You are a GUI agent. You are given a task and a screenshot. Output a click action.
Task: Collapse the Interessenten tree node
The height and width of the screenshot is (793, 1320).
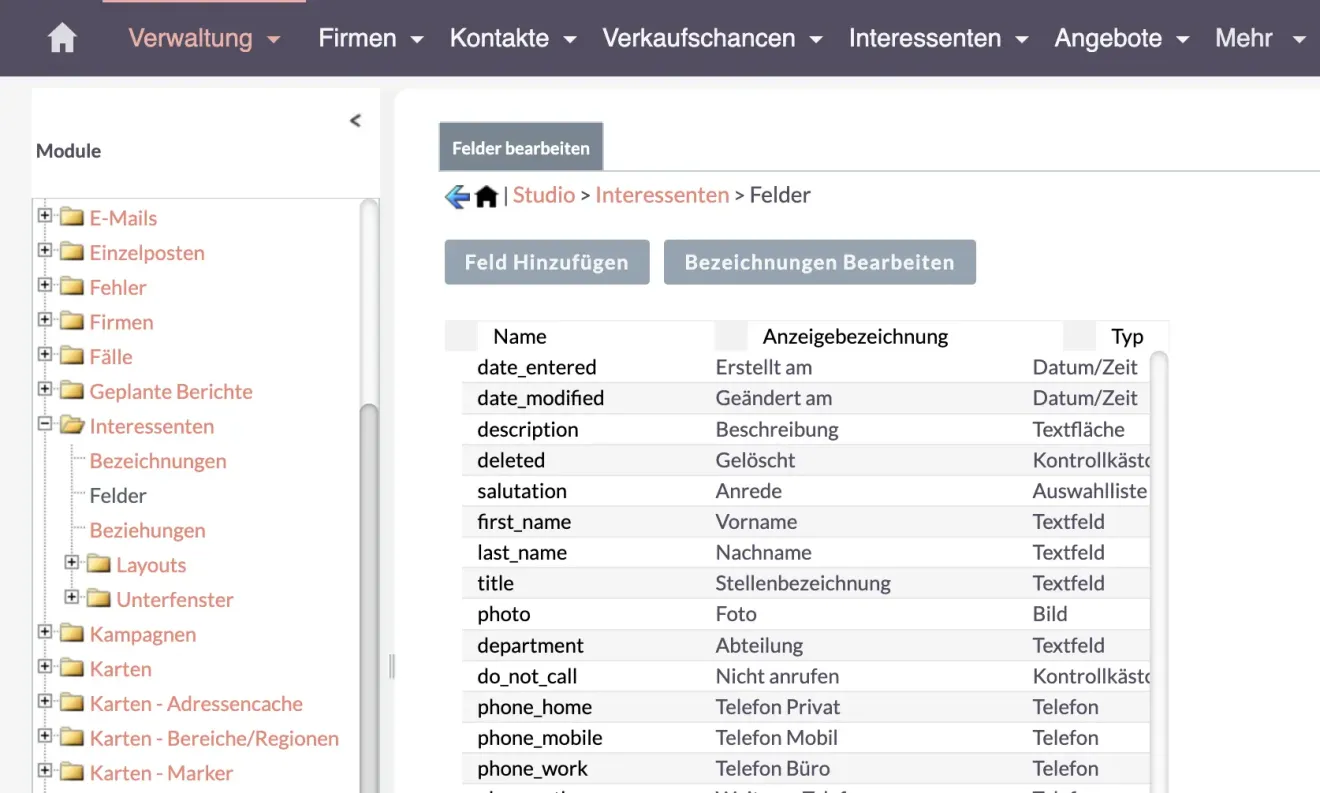43,426
